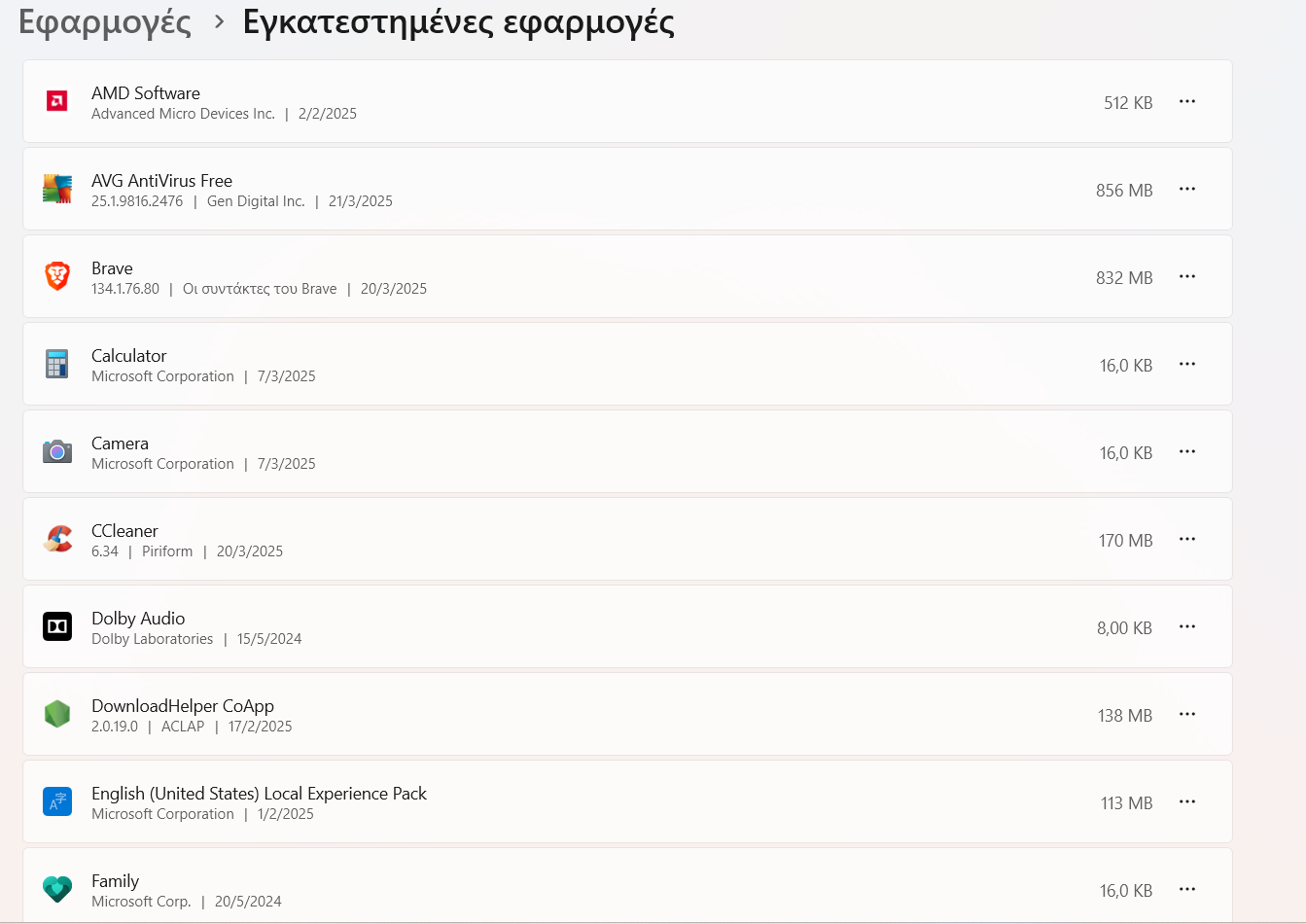Select the CCleaner app name
This screenshot has height=924, width=1306.
[124, 531]
